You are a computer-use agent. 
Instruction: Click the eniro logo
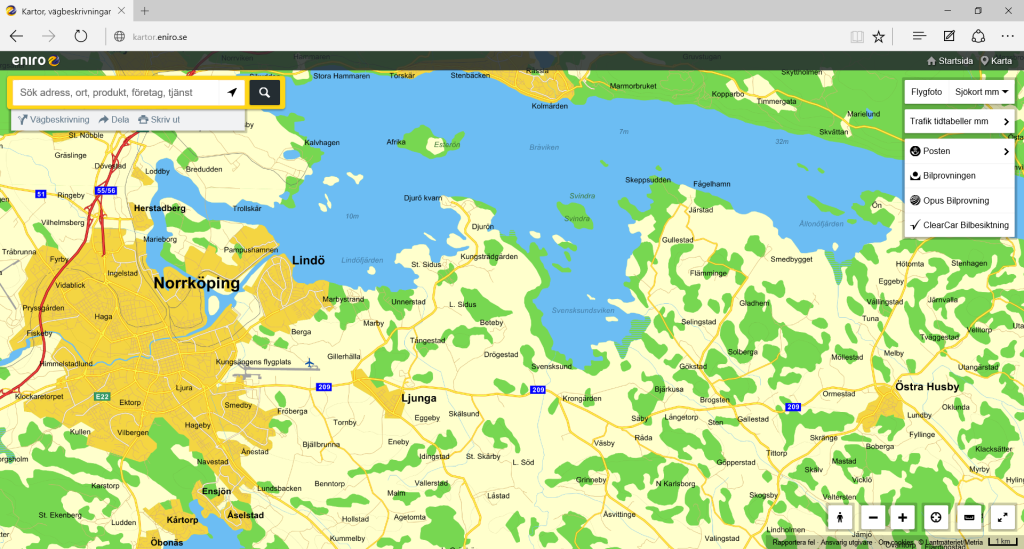tap(36, 61)
